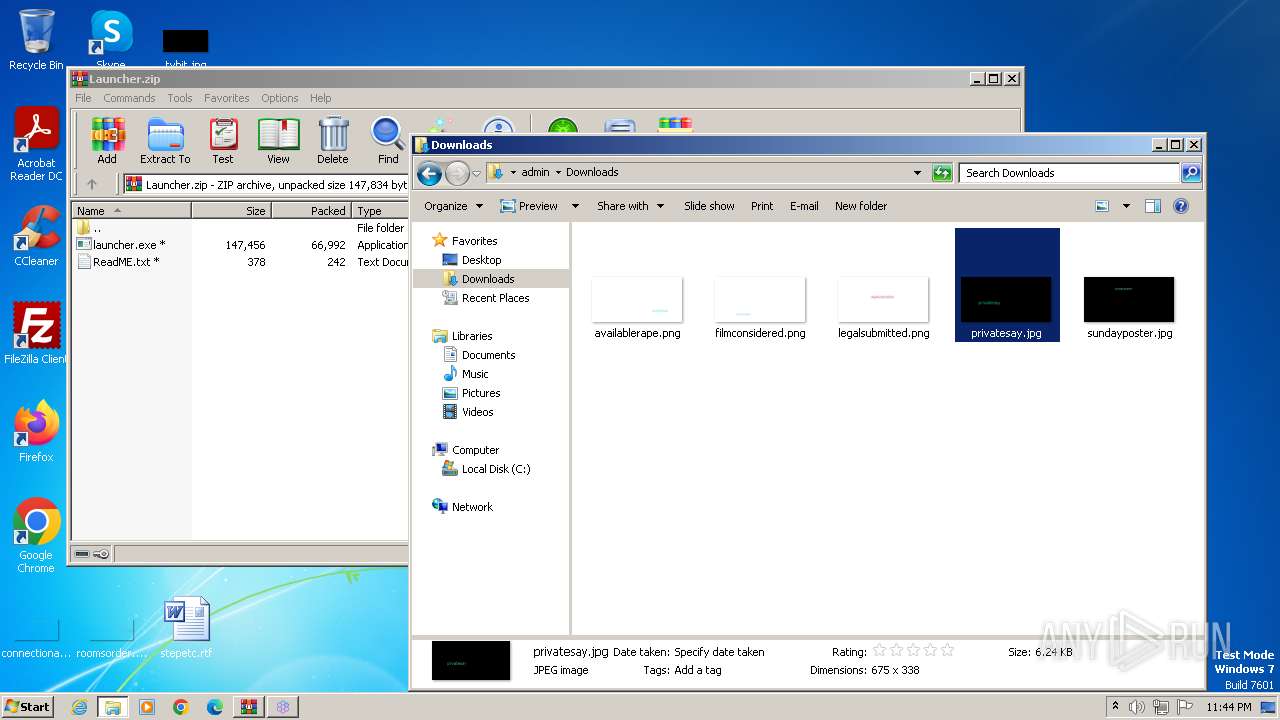Expand the address bar history dropdown
The height and width of the screenshot is (720, 1280).
917,173
